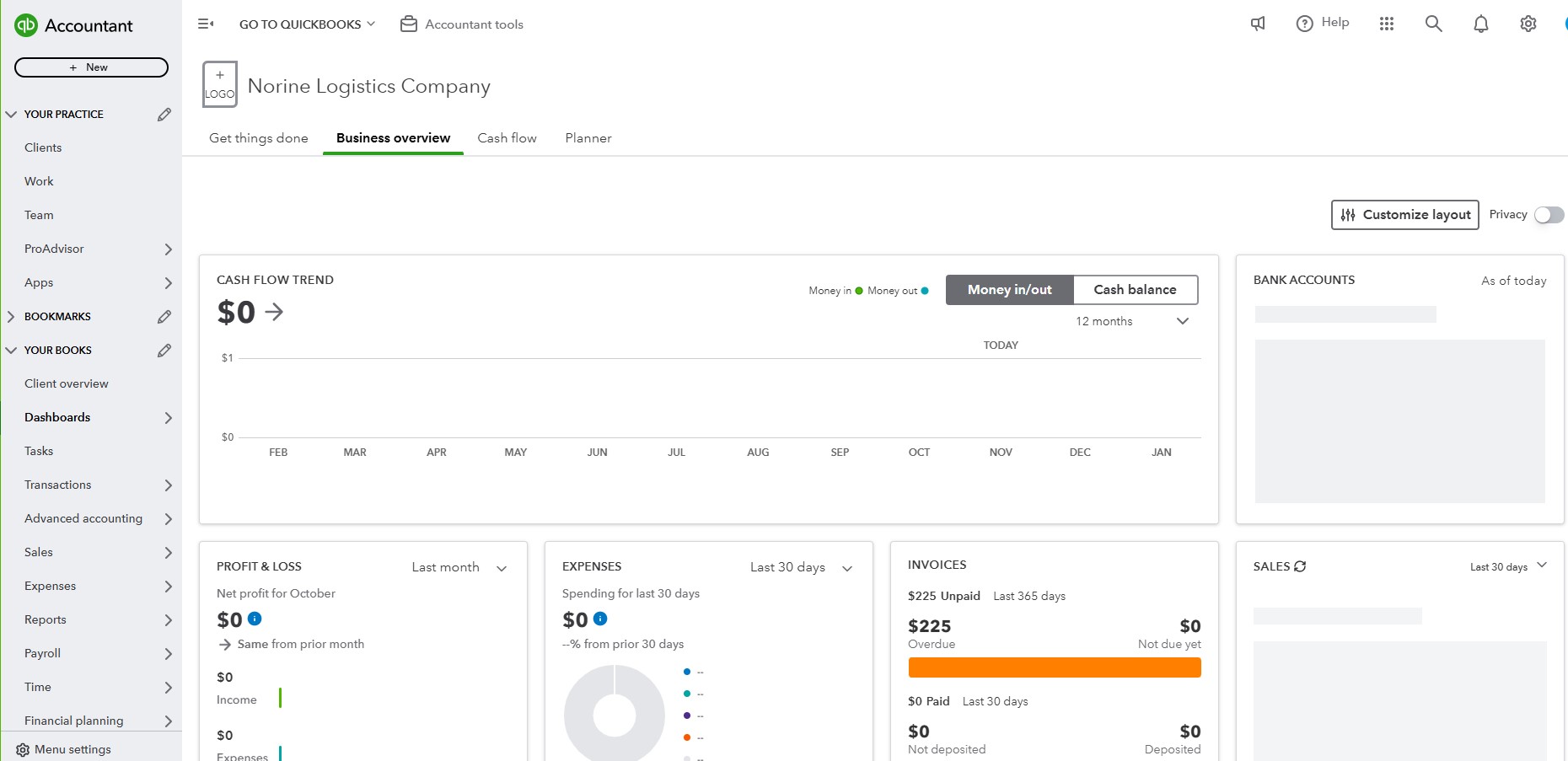The image size is (1568, 761).
Task: Click the Customize layout button
Action: click(1404, 215)
